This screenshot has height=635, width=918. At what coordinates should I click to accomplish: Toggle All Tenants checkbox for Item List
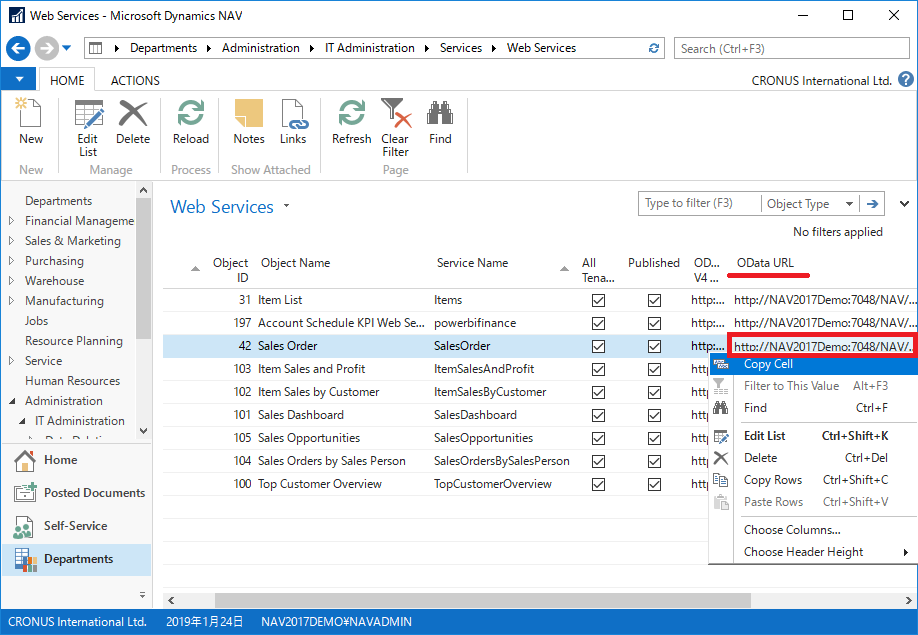[x=598, y=300]
